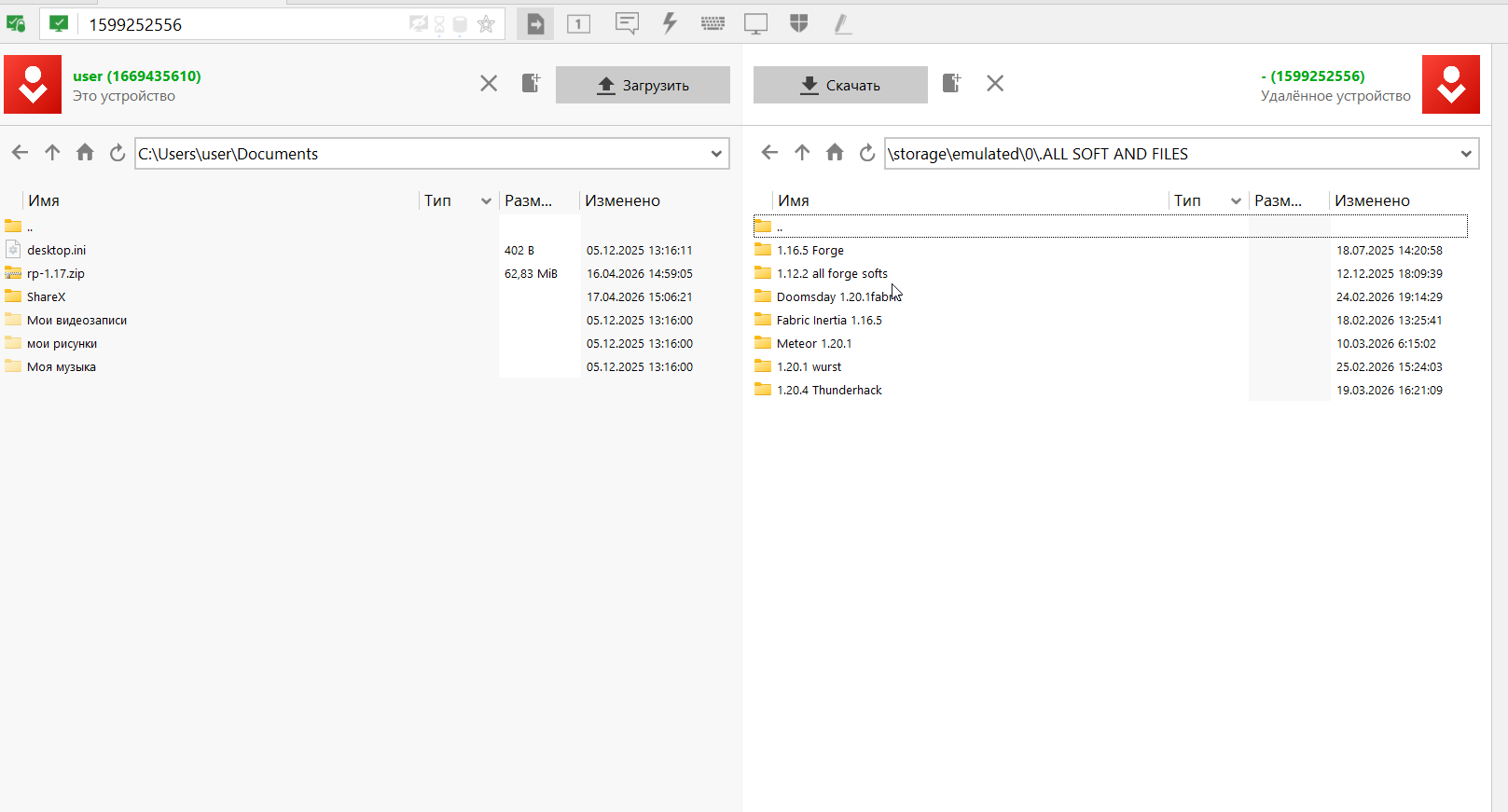Sort local files by Изменено column
This screenshot has height=812, width=1508.
(622, 200)
